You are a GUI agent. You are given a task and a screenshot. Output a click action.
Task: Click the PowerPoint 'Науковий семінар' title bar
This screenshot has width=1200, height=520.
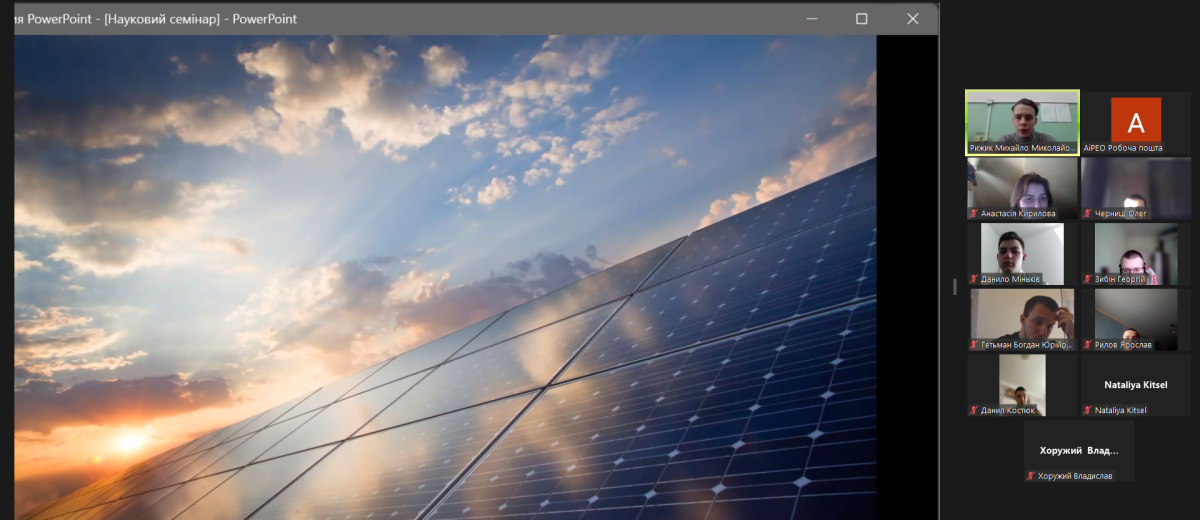point(400,19)
